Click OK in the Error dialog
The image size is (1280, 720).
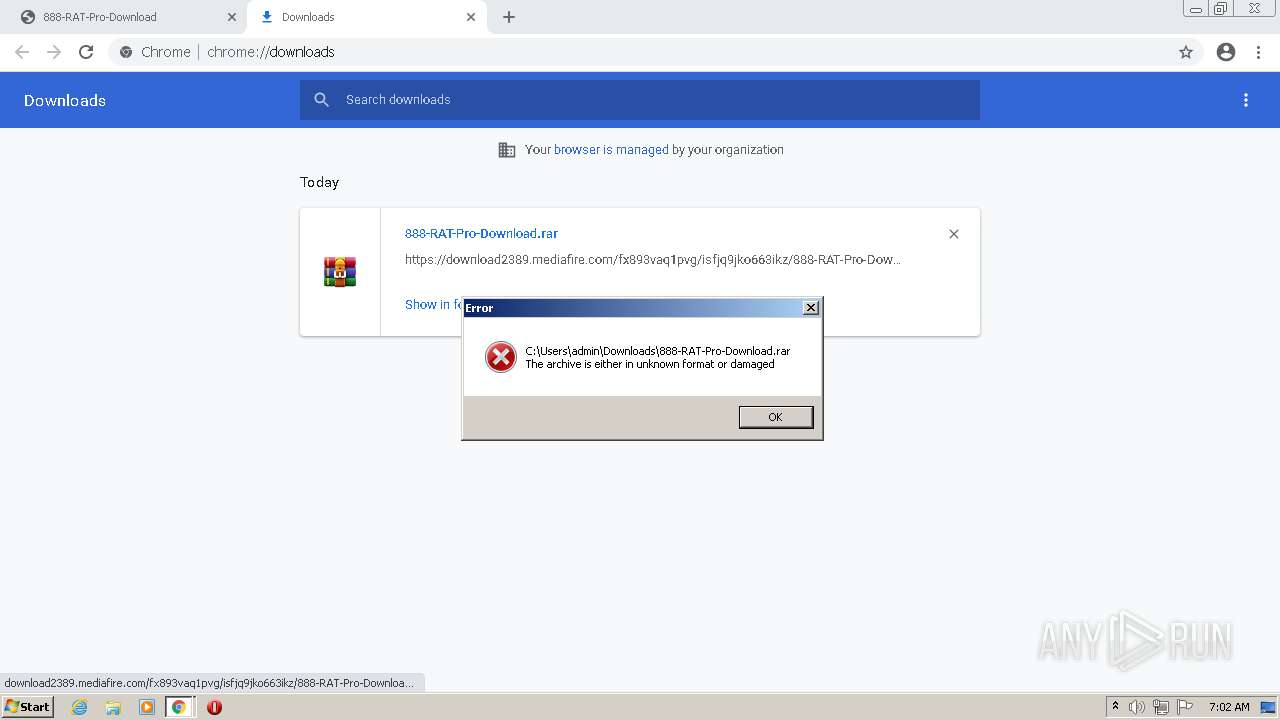[775, 417]
